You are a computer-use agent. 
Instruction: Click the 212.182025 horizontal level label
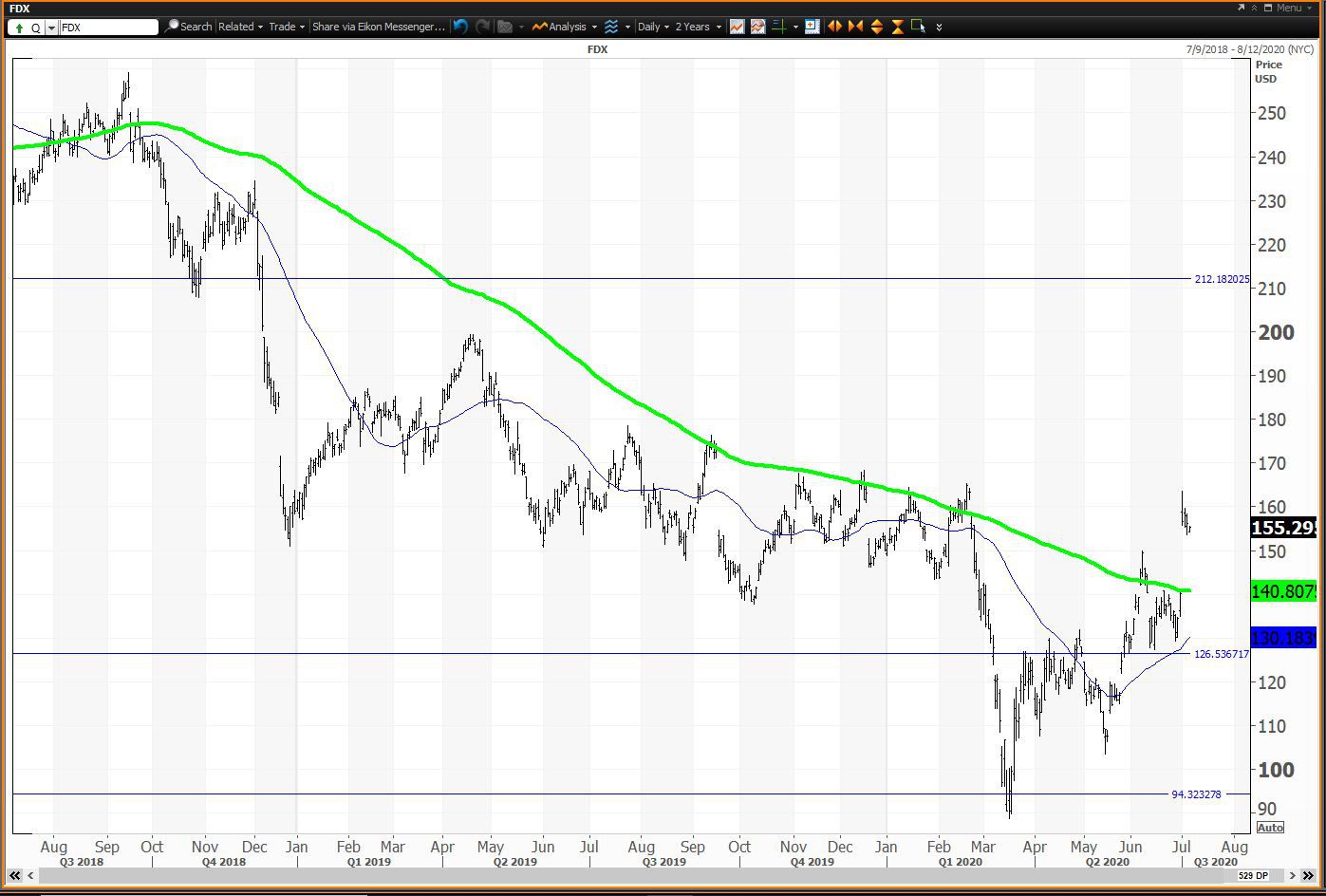click(x=1222, y=279)
